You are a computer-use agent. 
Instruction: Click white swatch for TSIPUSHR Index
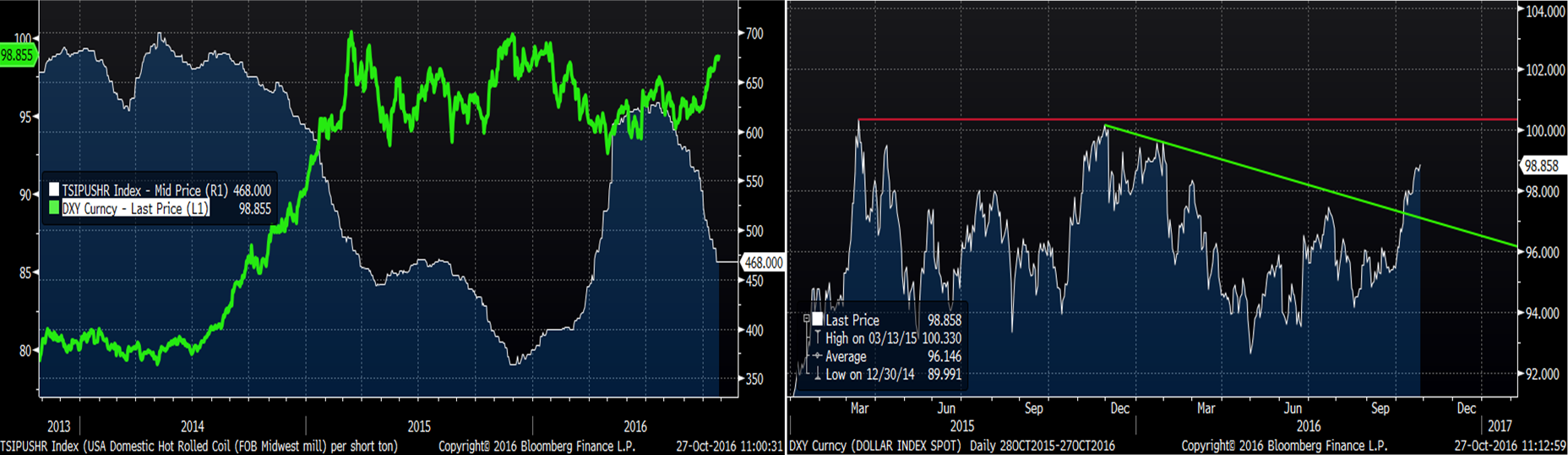click(54, 191)
